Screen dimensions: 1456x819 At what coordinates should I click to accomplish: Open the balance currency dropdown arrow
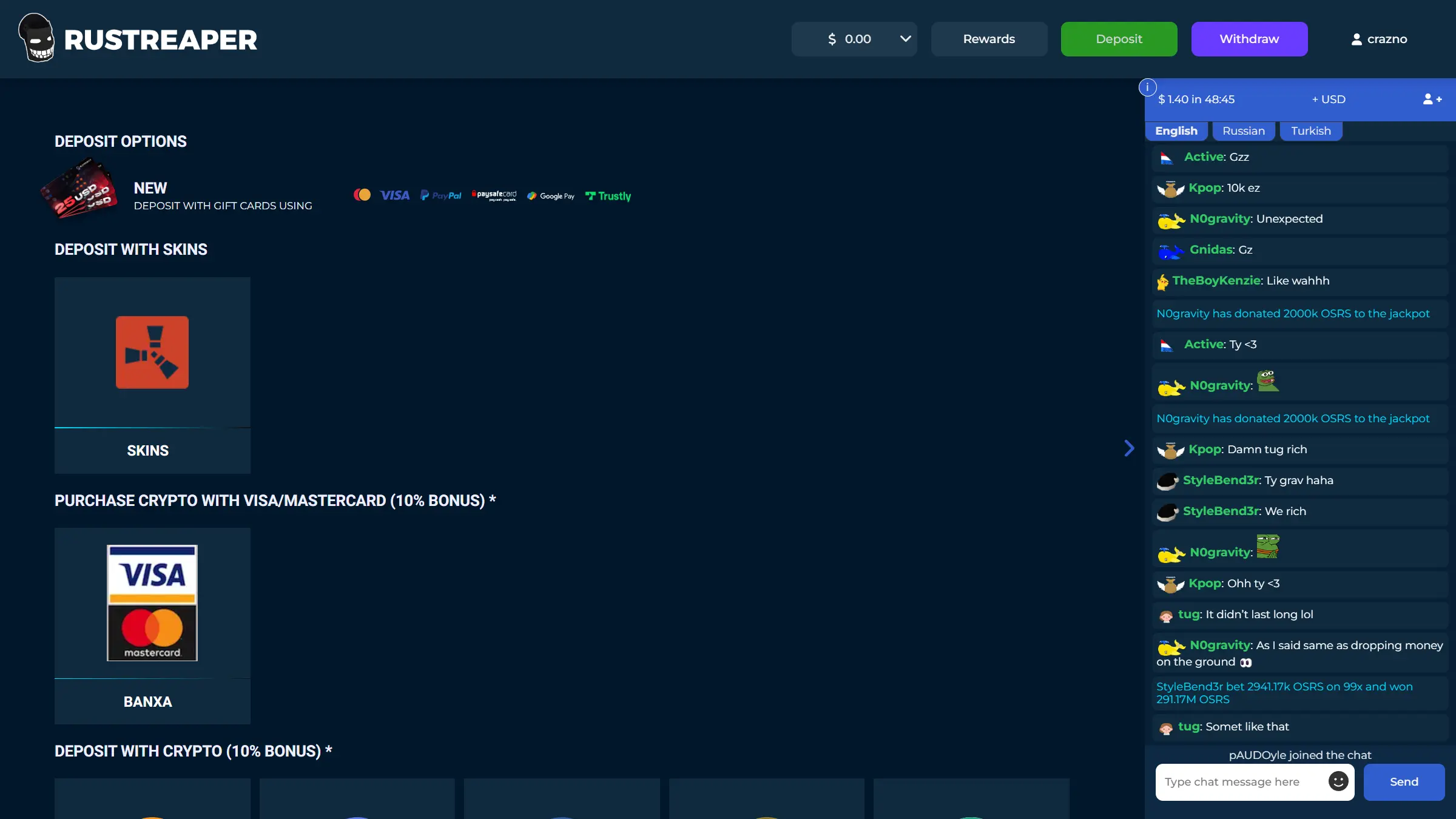[905, 39]
